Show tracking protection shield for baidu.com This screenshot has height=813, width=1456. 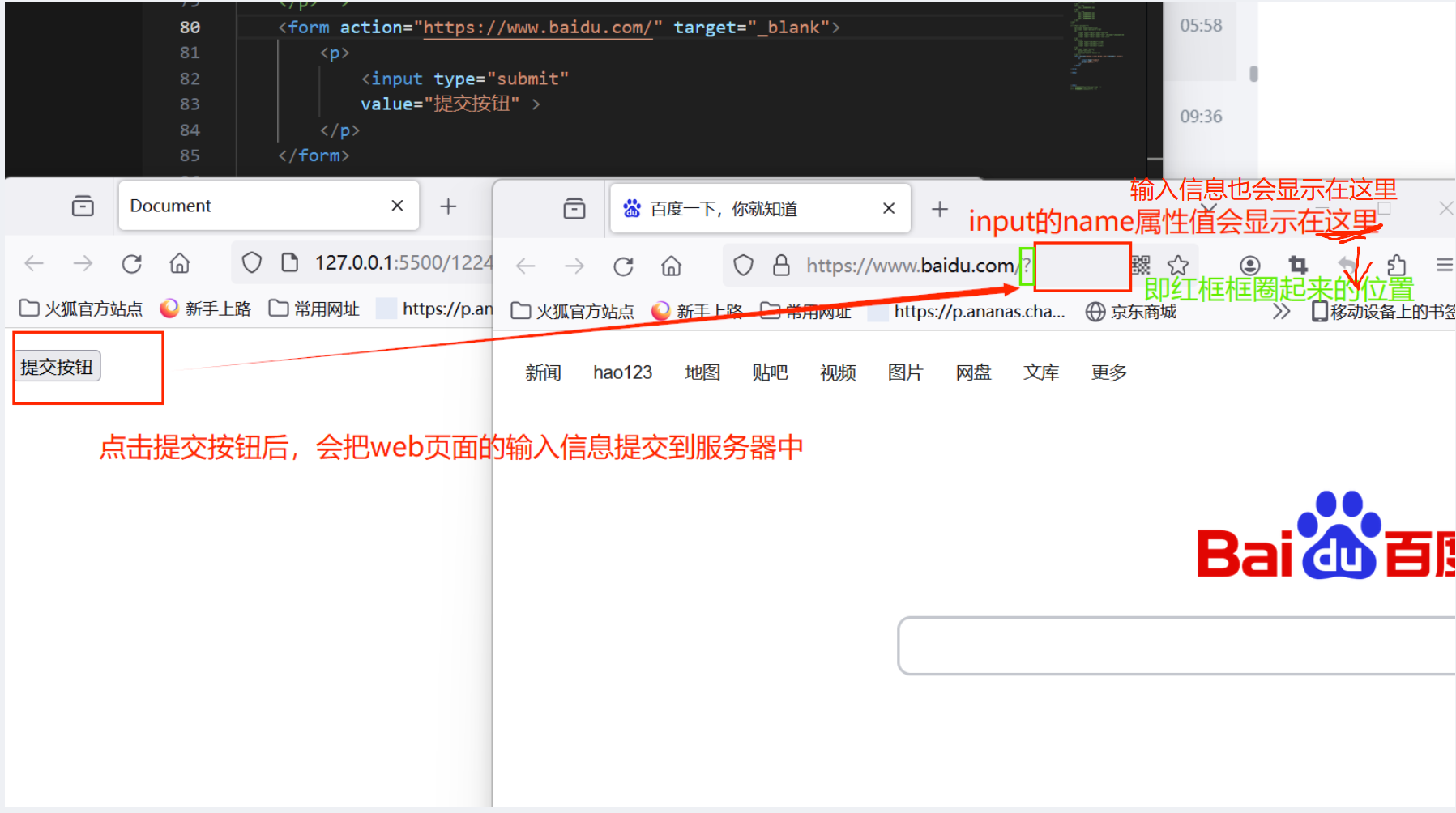(x=743, y=266)
